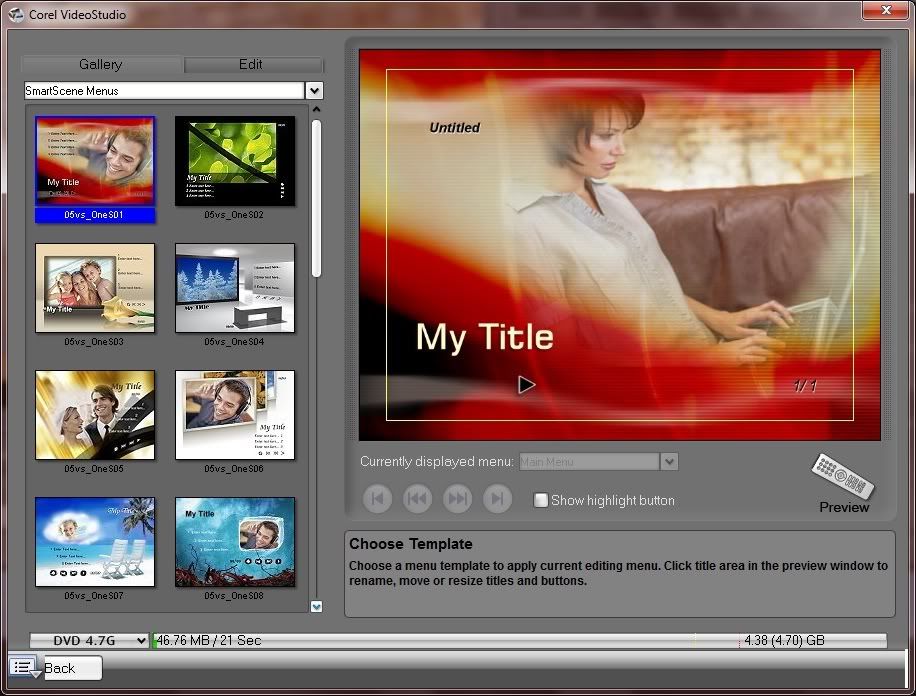Click the Corel VideoStudio title bar icon

[15, 15]
